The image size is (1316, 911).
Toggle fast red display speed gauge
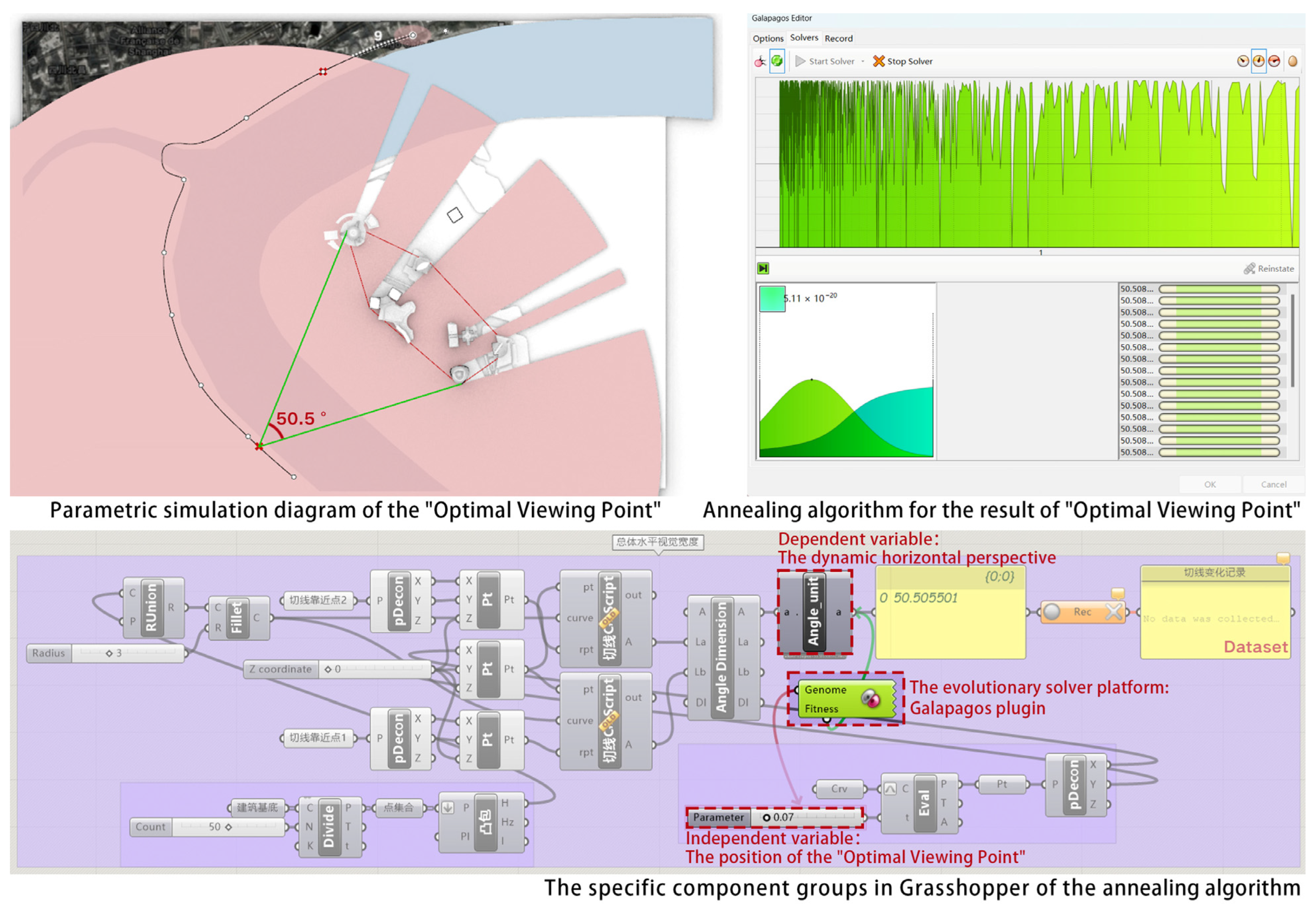1274,61
